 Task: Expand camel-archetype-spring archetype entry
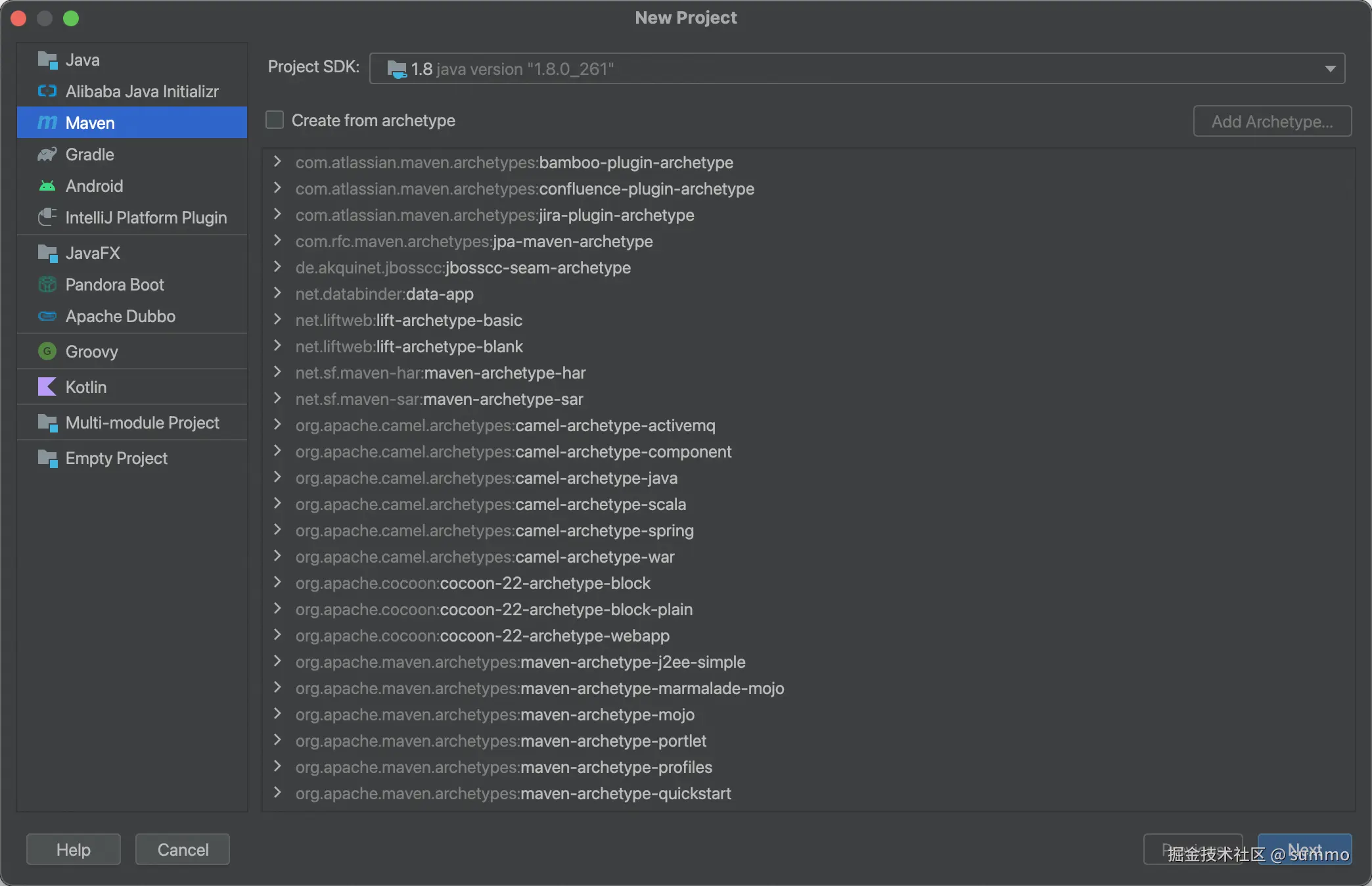277,530
